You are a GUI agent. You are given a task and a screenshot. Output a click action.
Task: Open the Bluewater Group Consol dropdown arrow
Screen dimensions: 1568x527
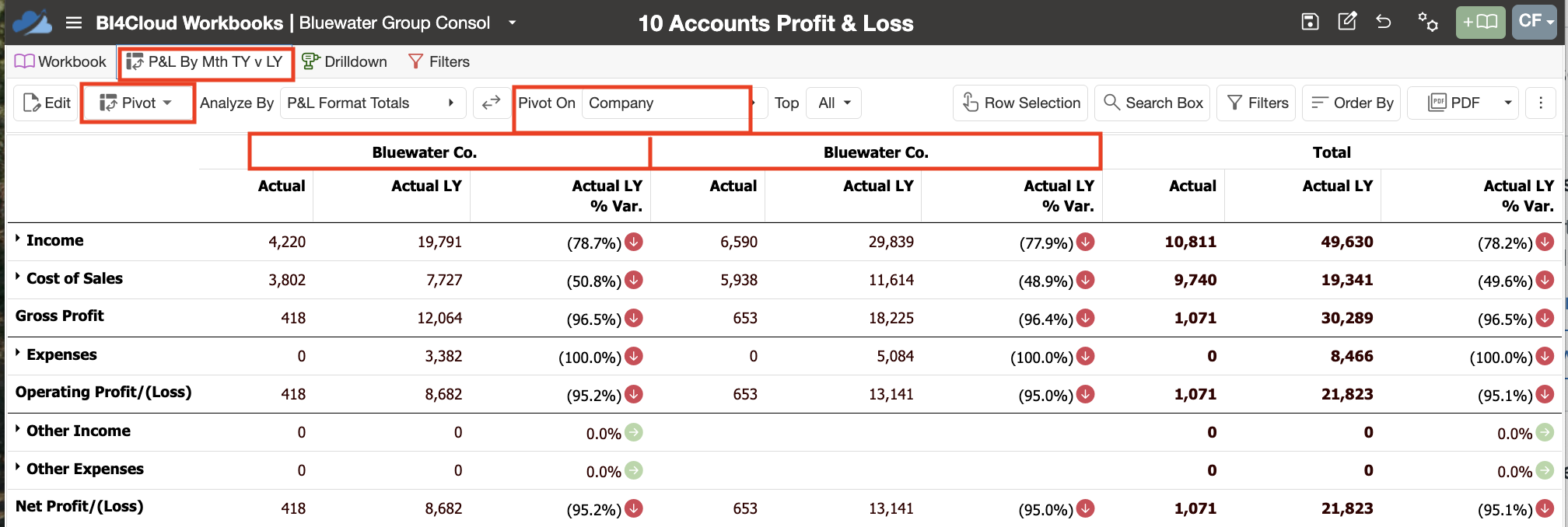[513, 23]
